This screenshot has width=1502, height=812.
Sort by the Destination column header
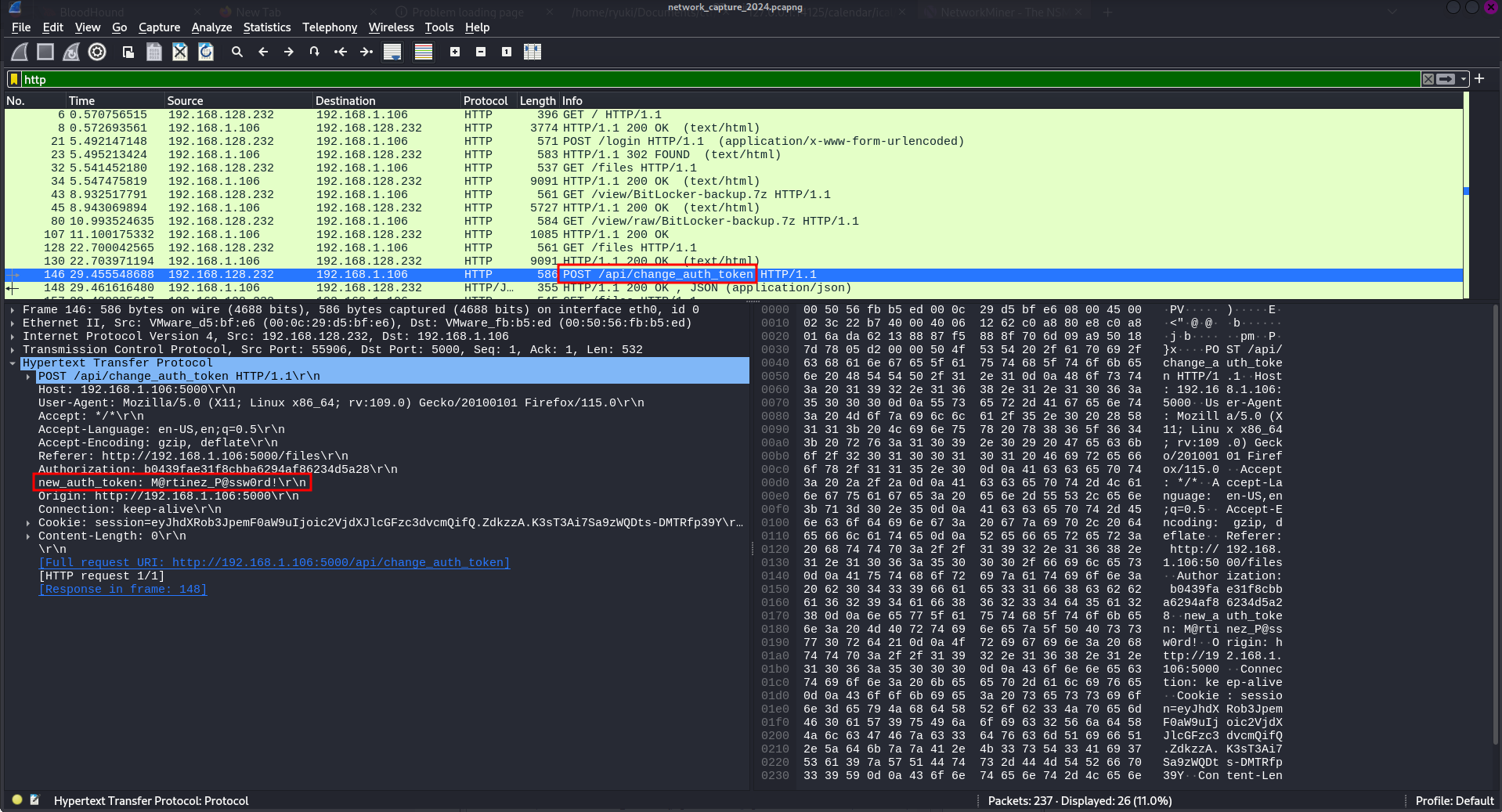tap(386, 101)
